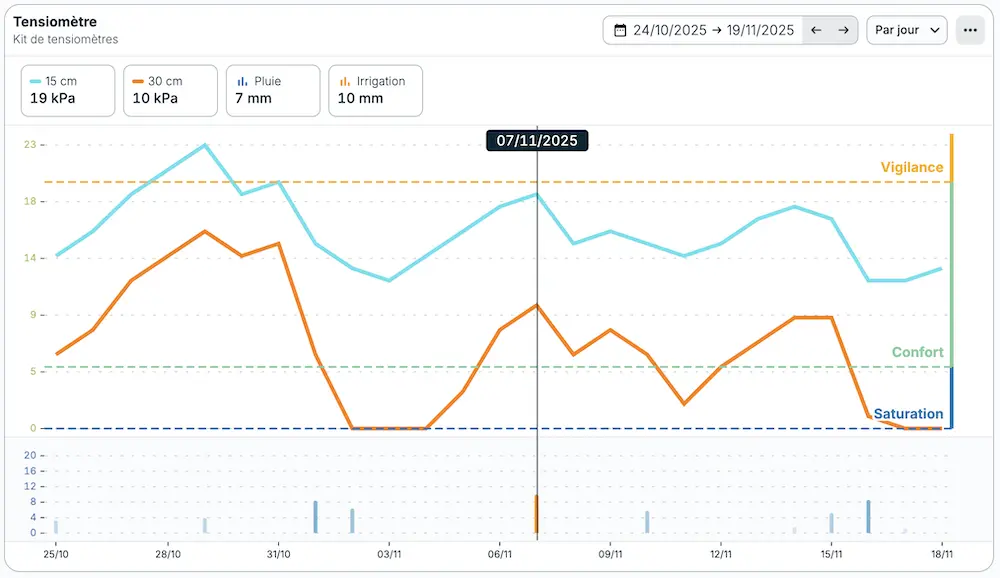
Task: Toggle the 15 cm series card
Action: point(68,90)
